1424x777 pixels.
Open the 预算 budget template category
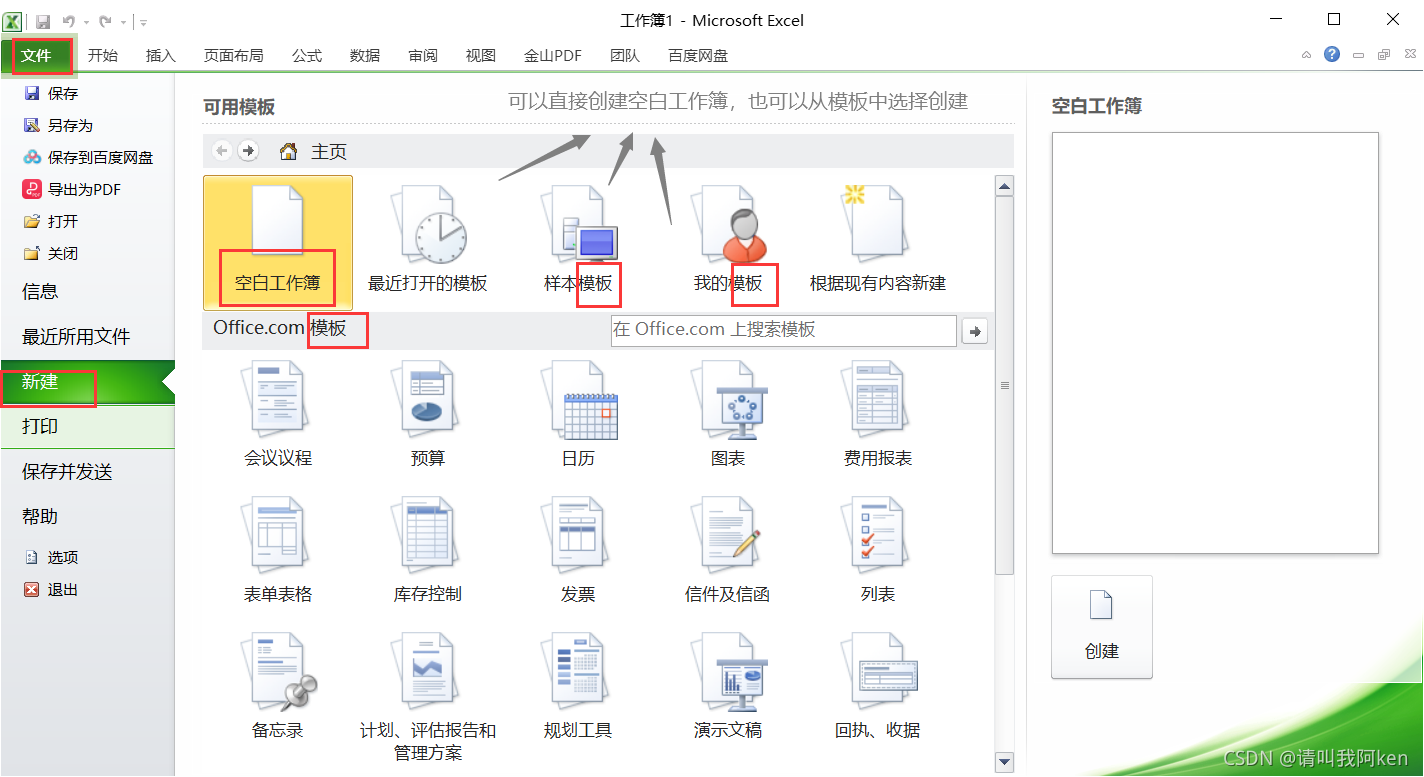point(428,415)
